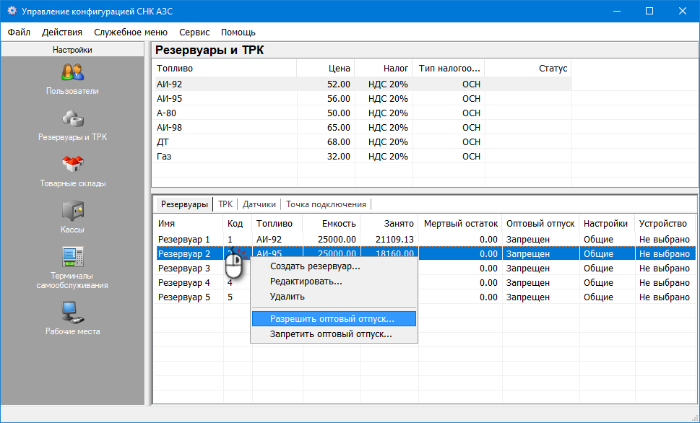
Task: Switch to the ТРК tab
Action: (x=225, y=203)
